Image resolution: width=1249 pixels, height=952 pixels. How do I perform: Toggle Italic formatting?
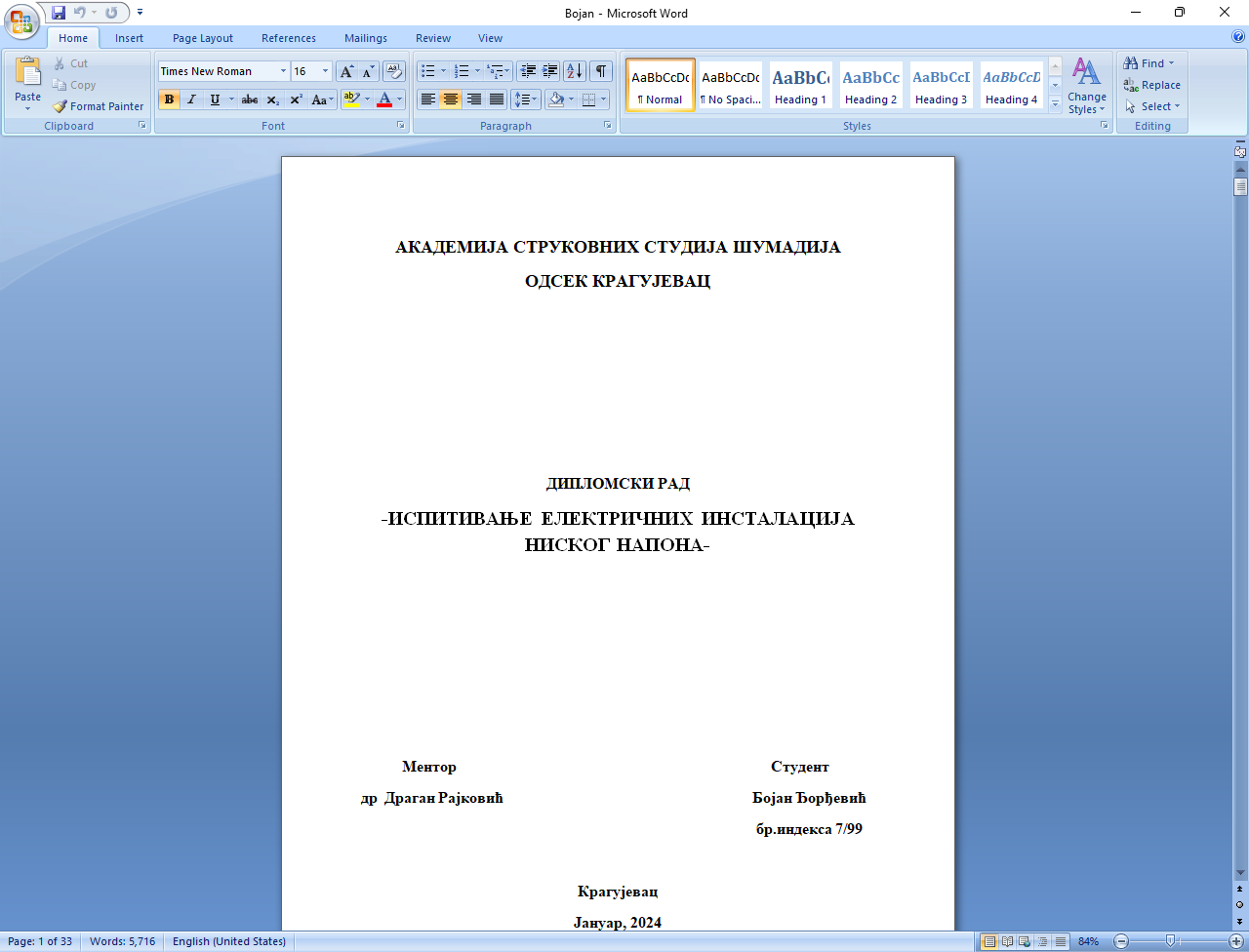191,99
